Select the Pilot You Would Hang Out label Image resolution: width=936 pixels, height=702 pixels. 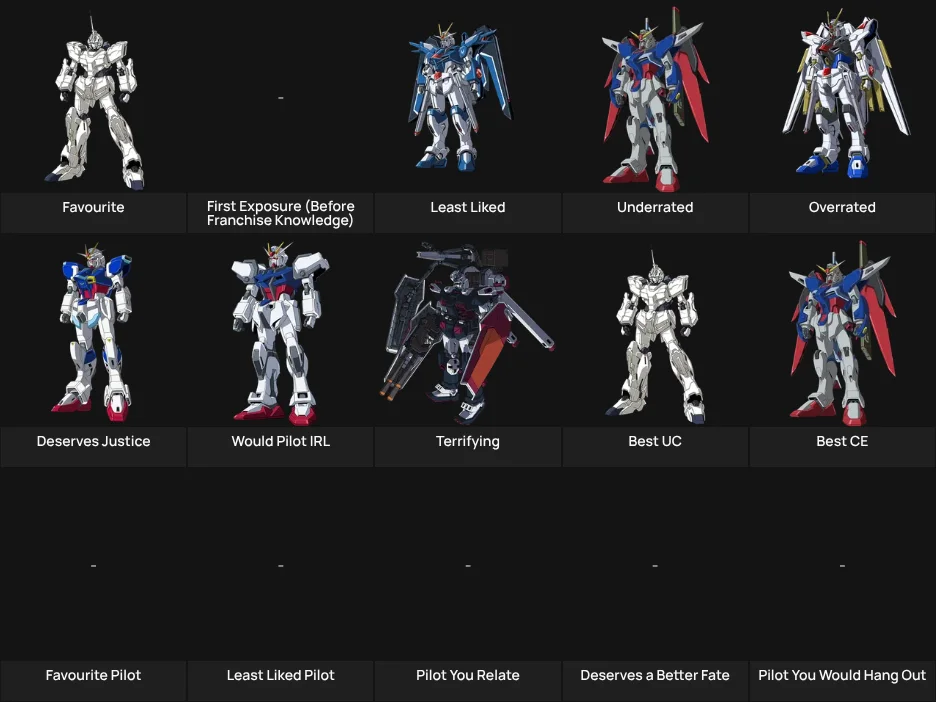(842, 676)
